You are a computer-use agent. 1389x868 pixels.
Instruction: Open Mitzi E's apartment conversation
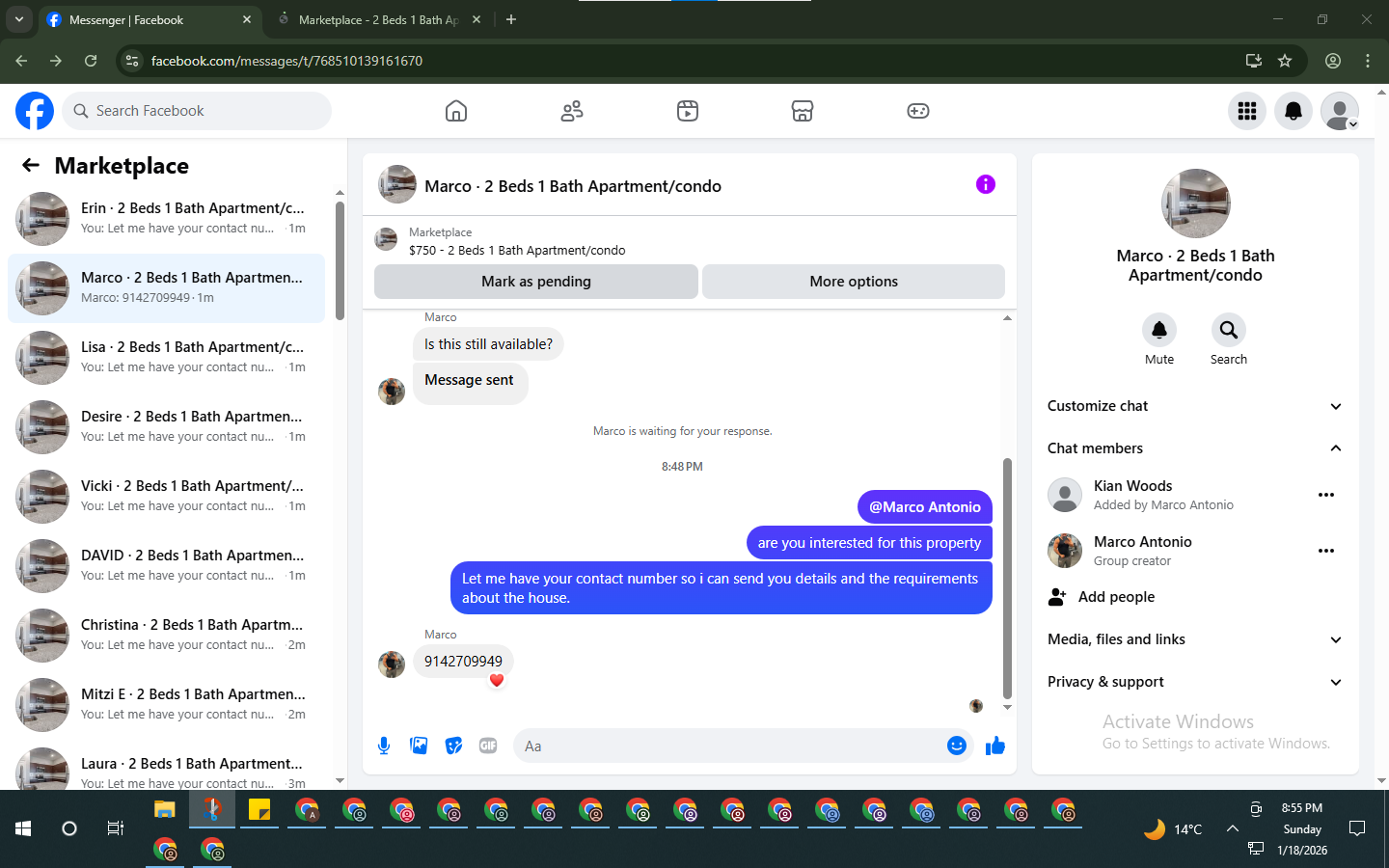coord(166,705)
